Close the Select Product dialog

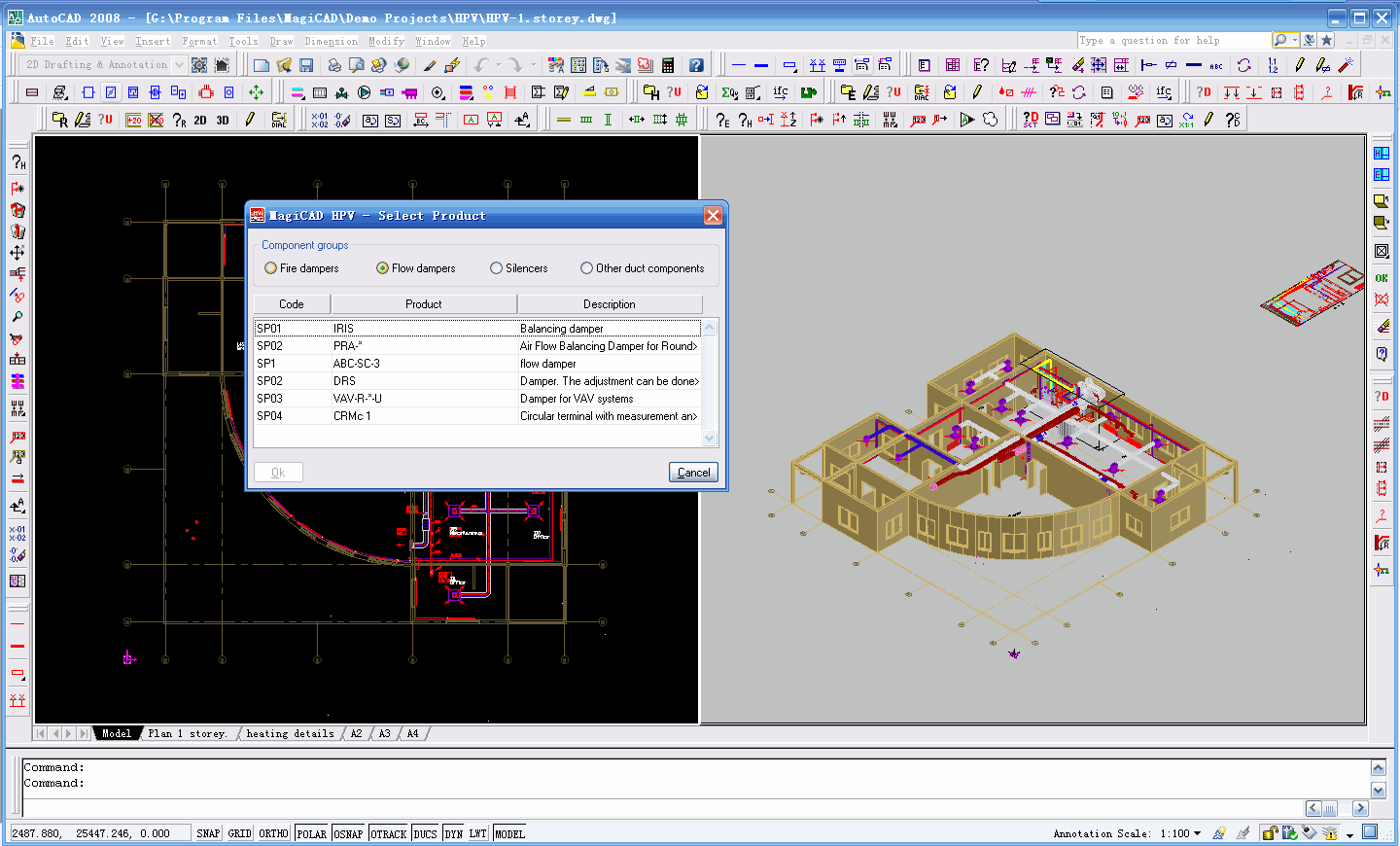coord(713,215)
